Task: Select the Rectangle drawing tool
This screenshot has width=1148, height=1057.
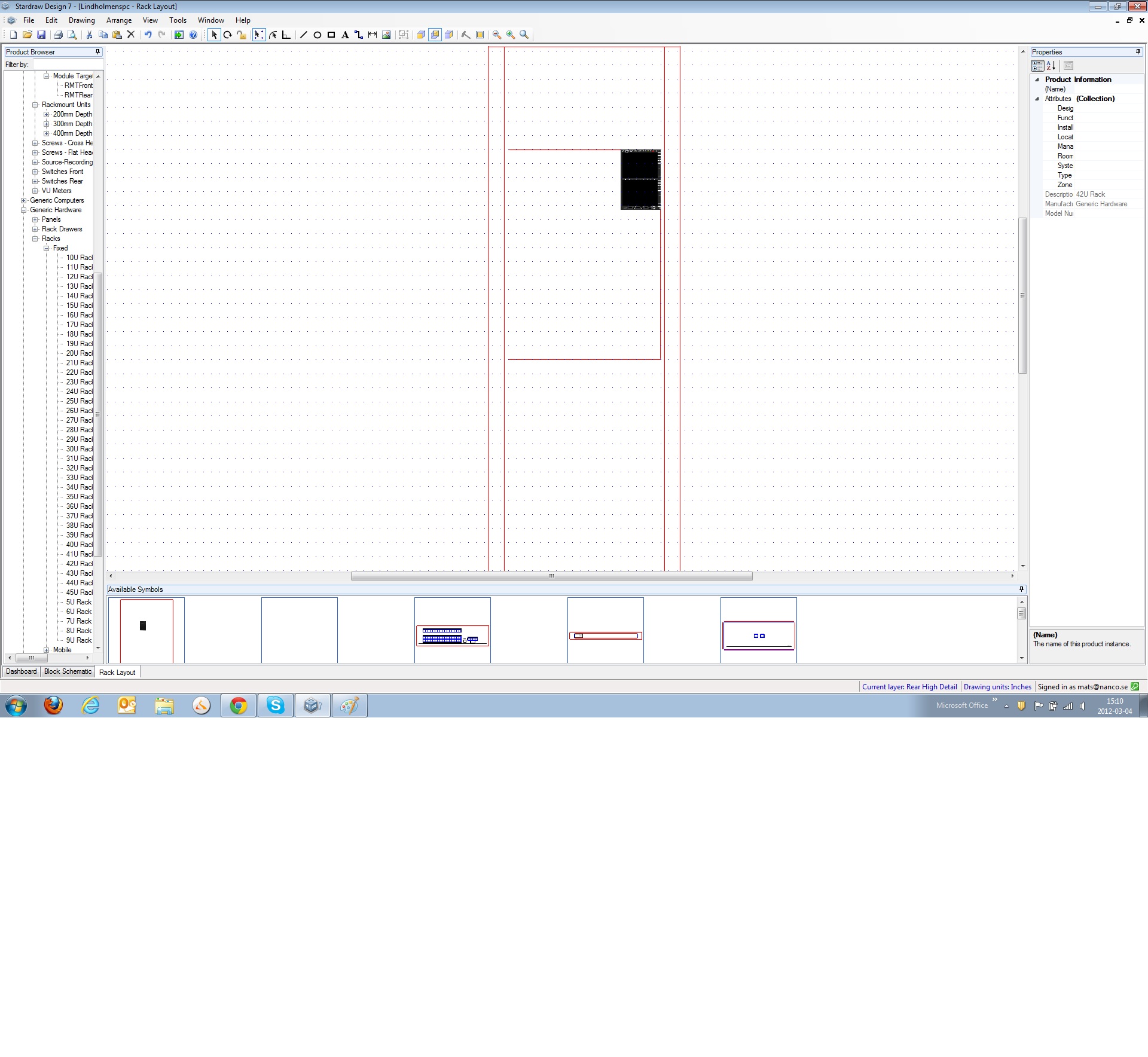Action: (x=331, y=35)
